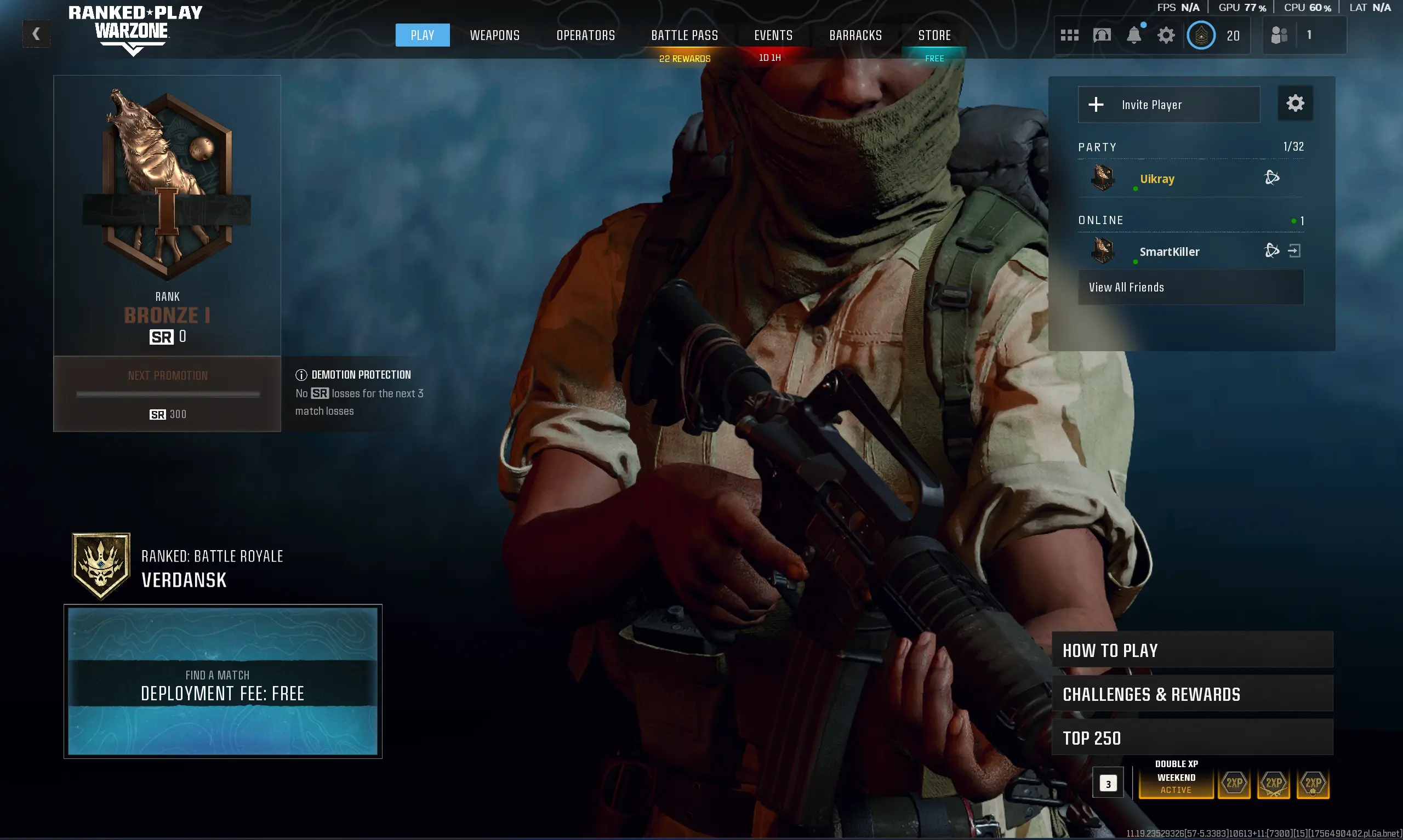The image size is (1403, 840).
Task: Open party settings gear icon
Action: pos(1295,104)
